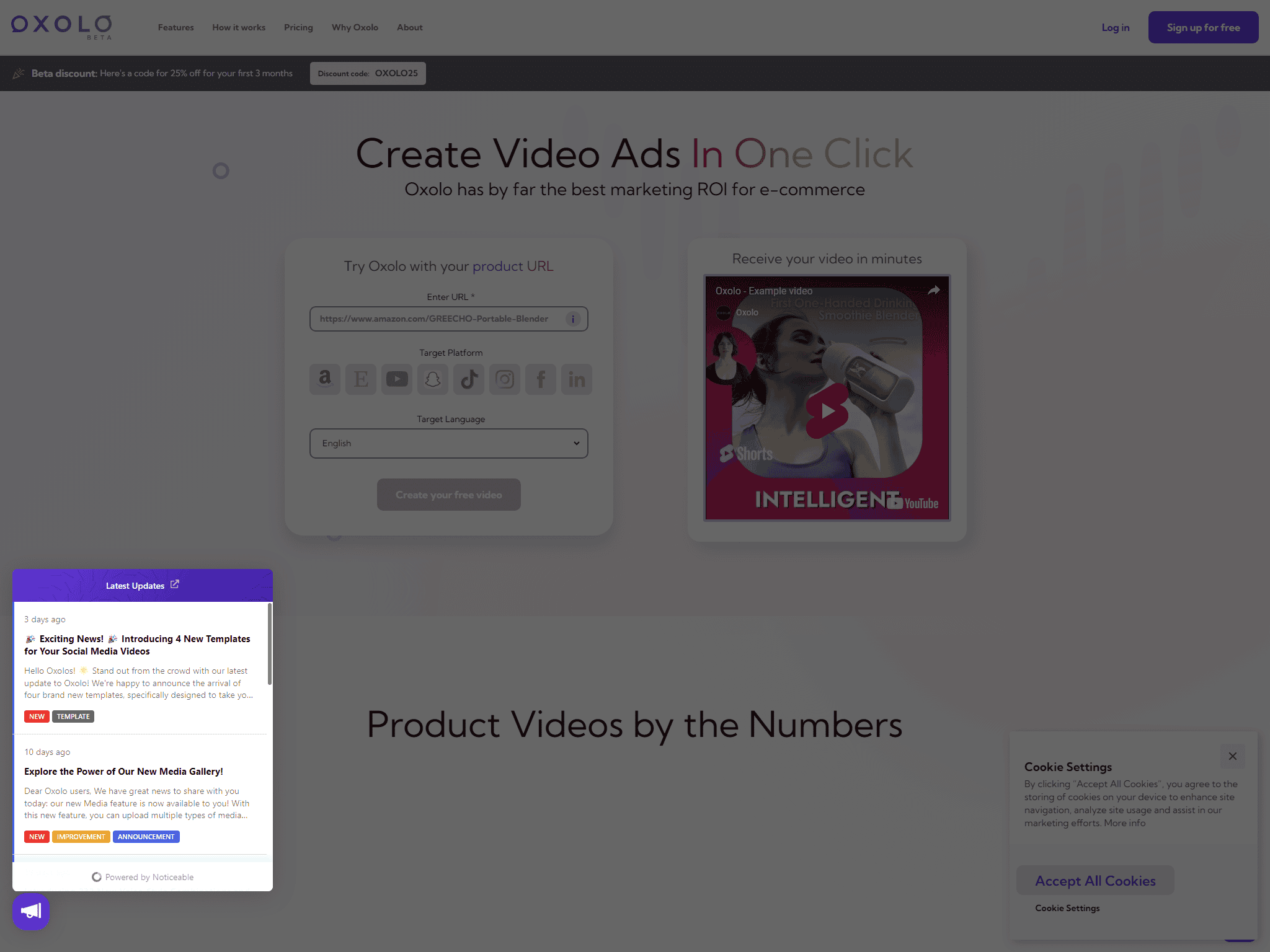Screen dimensions: 1270x952
Task: Click Powered by Noticeable link
Action: 143,877
